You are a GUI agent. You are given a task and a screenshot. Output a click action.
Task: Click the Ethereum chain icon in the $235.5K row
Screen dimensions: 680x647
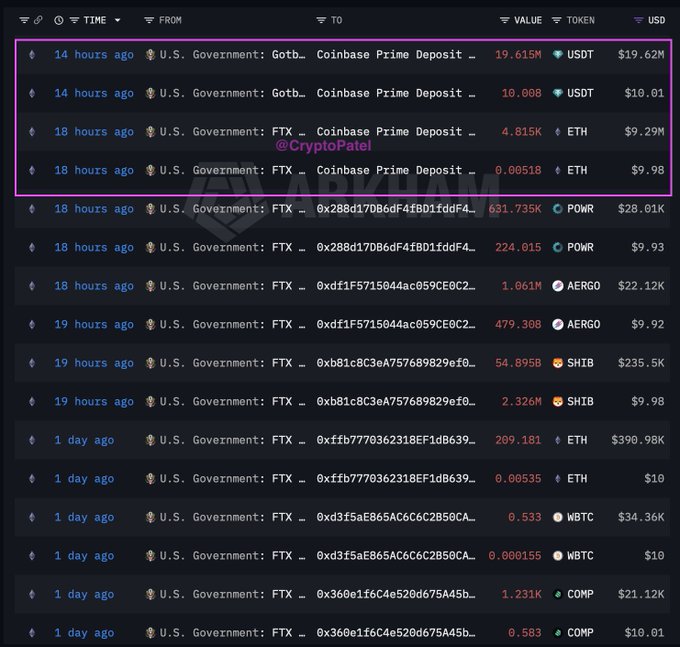click(x=32, y=363)
